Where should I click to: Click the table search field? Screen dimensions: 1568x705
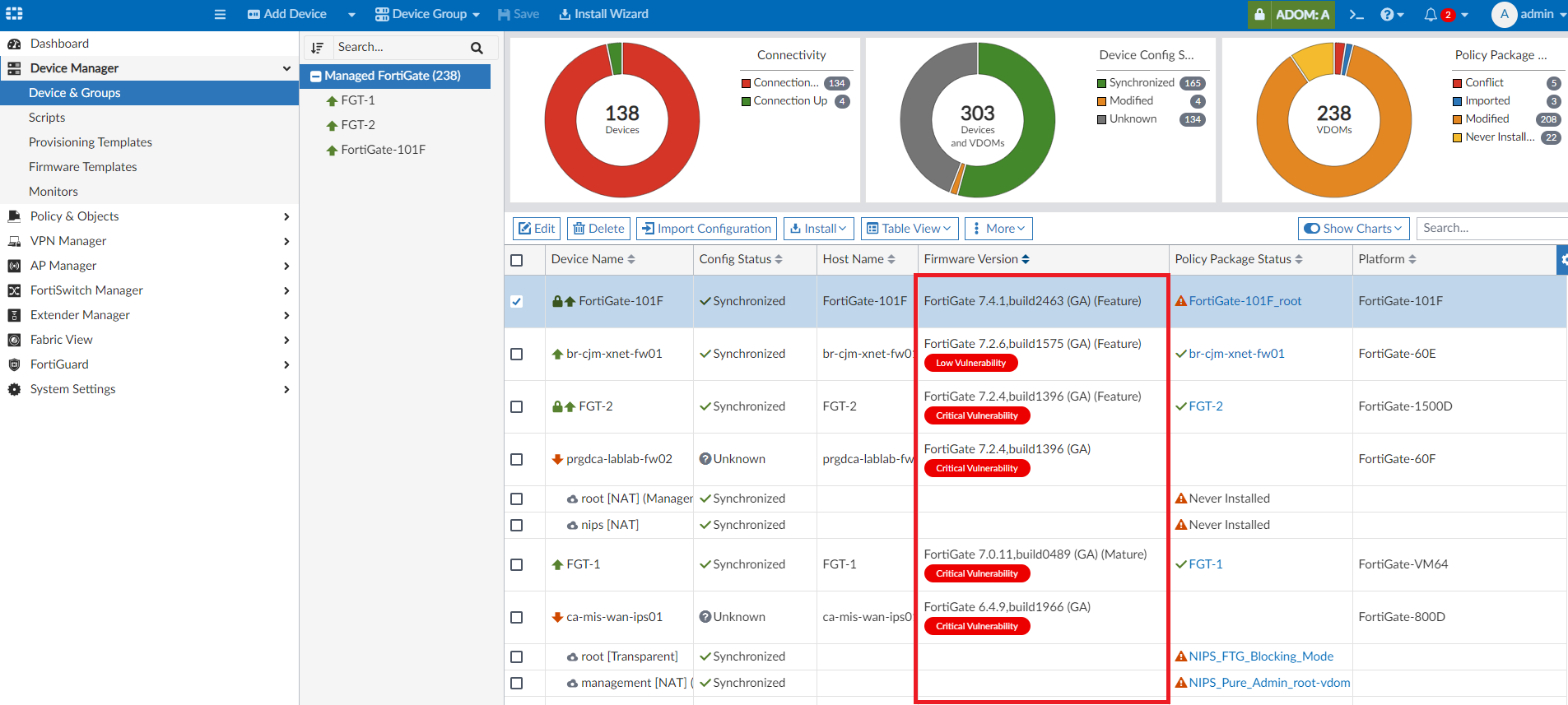pyautogui.click(x=1490, y=229)
